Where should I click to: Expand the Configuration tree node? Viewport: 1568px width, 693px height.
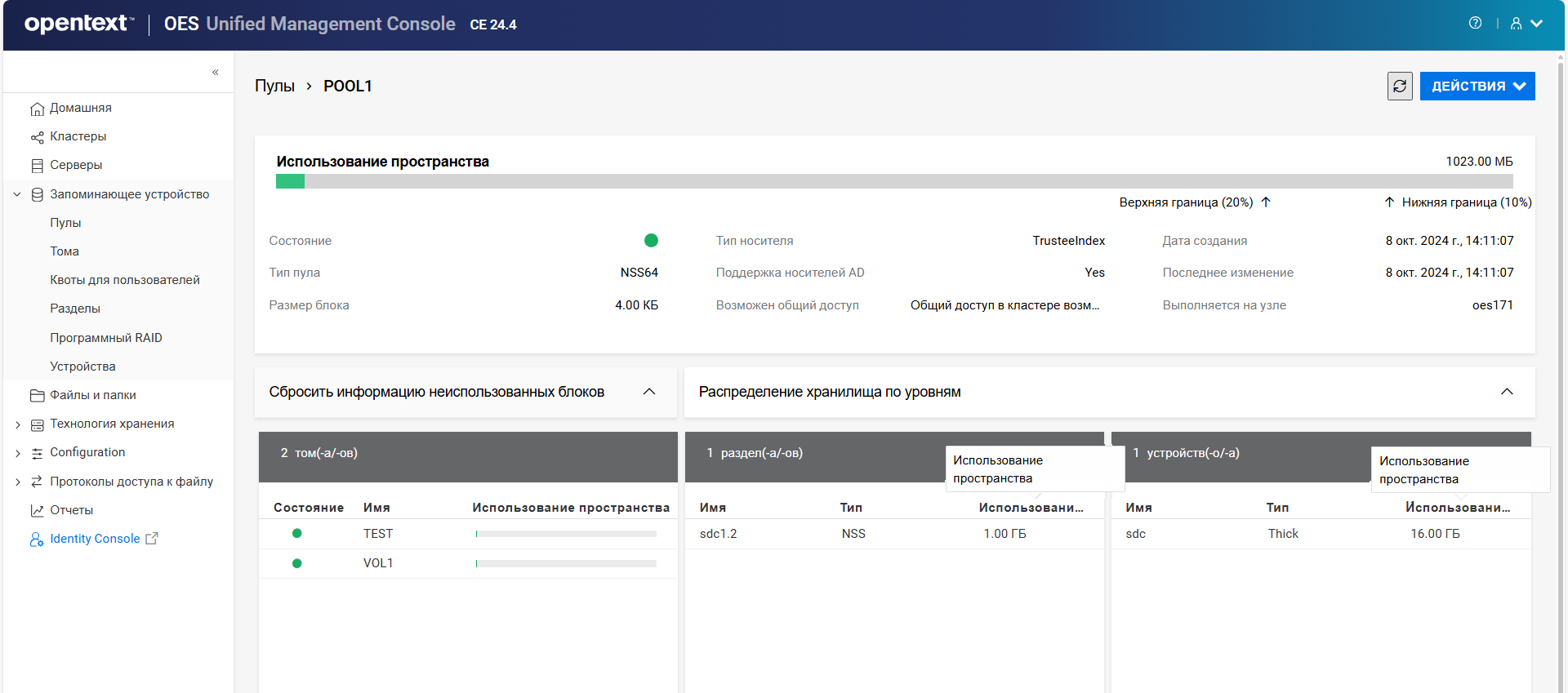coord(17,453)
